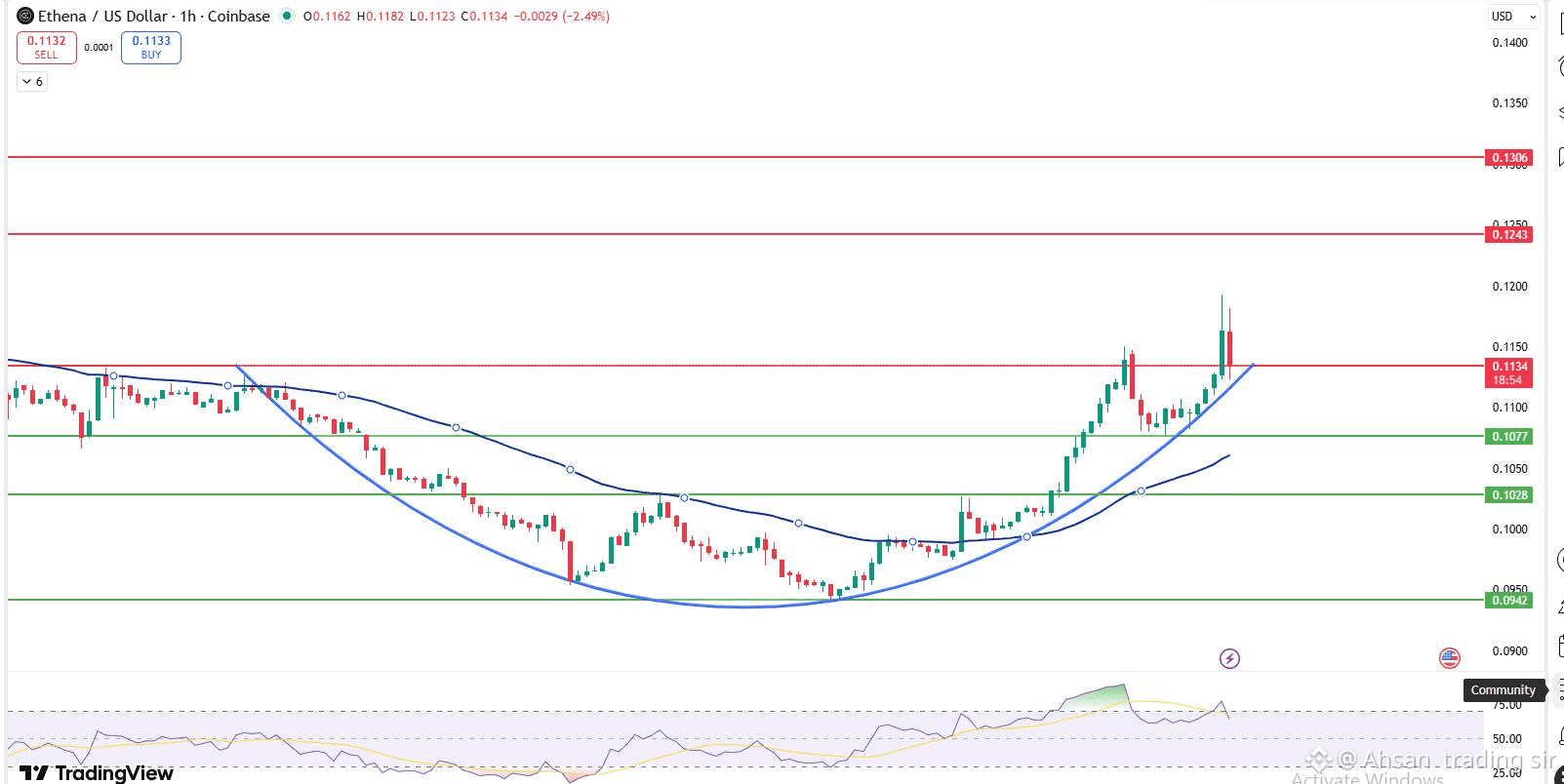Viewport: 1564px width, 784px height.
Task: Click the 0.0001 spread value
Action: (x=99, y=47)
